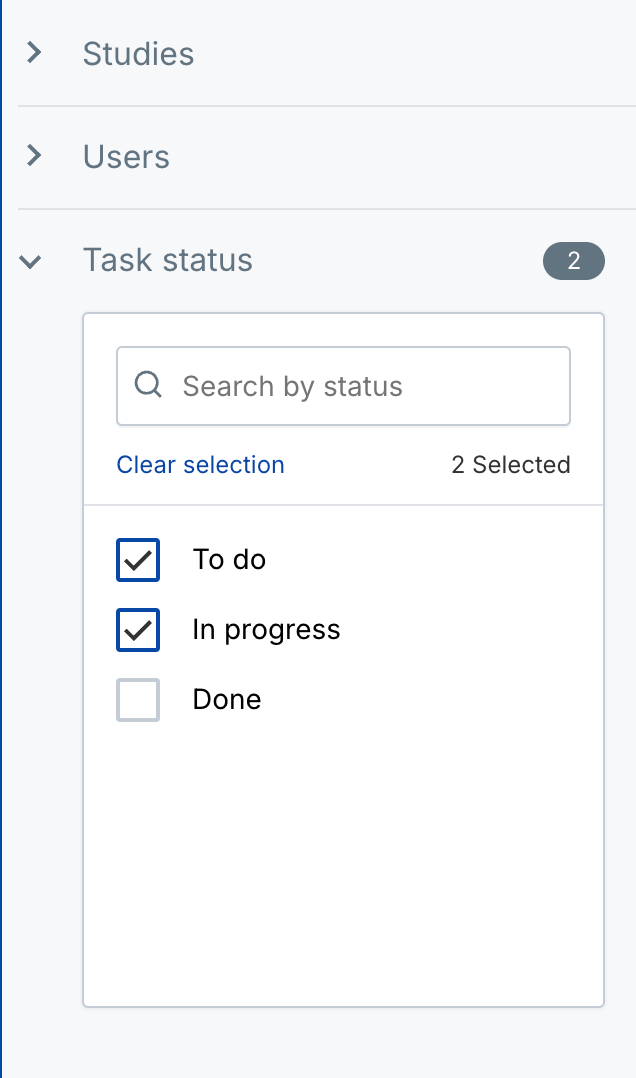Viewport: 636px width, 1078px height.
Task: Click the Task status heading text
Action: (x=168, y=260)
